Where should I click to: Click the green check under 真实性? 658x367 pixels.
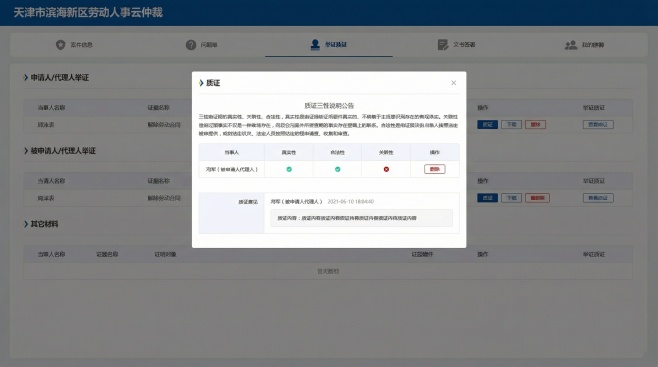(x=289, y=169)
